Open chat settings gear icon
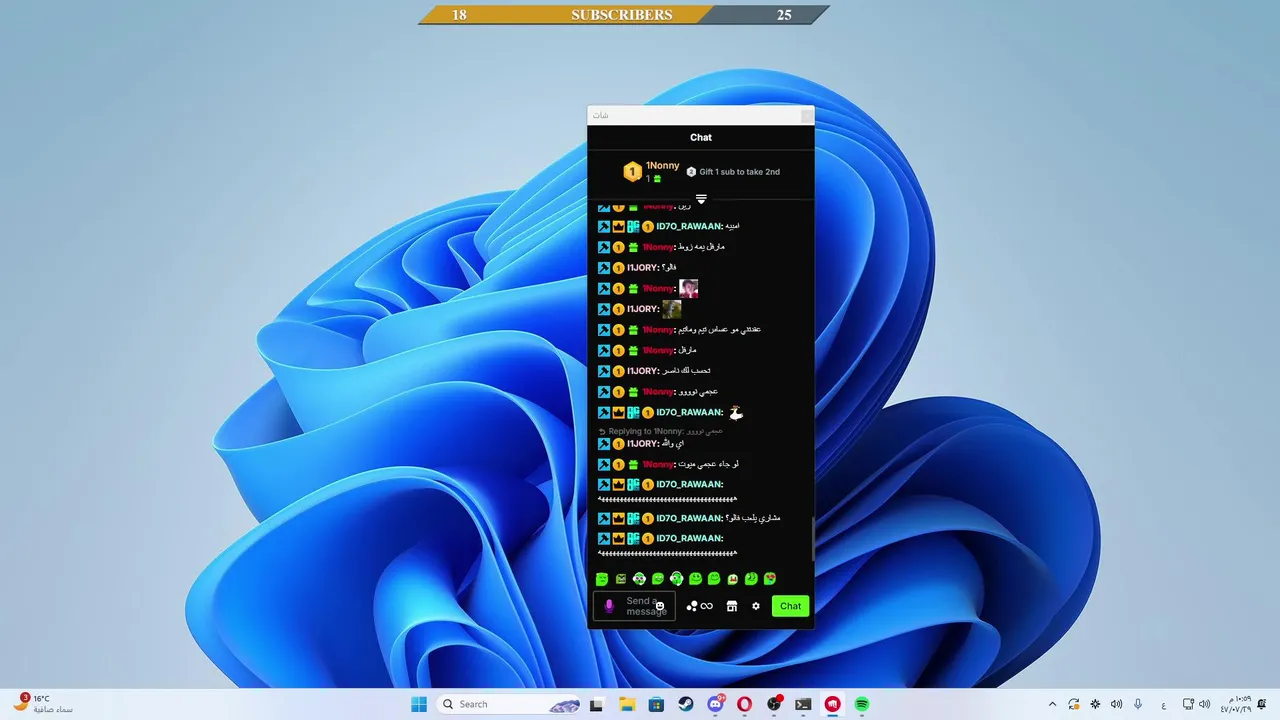Image resolution: width=1280 pixels, height=720 pixels. pyautogui.click(x=756, y=606)
